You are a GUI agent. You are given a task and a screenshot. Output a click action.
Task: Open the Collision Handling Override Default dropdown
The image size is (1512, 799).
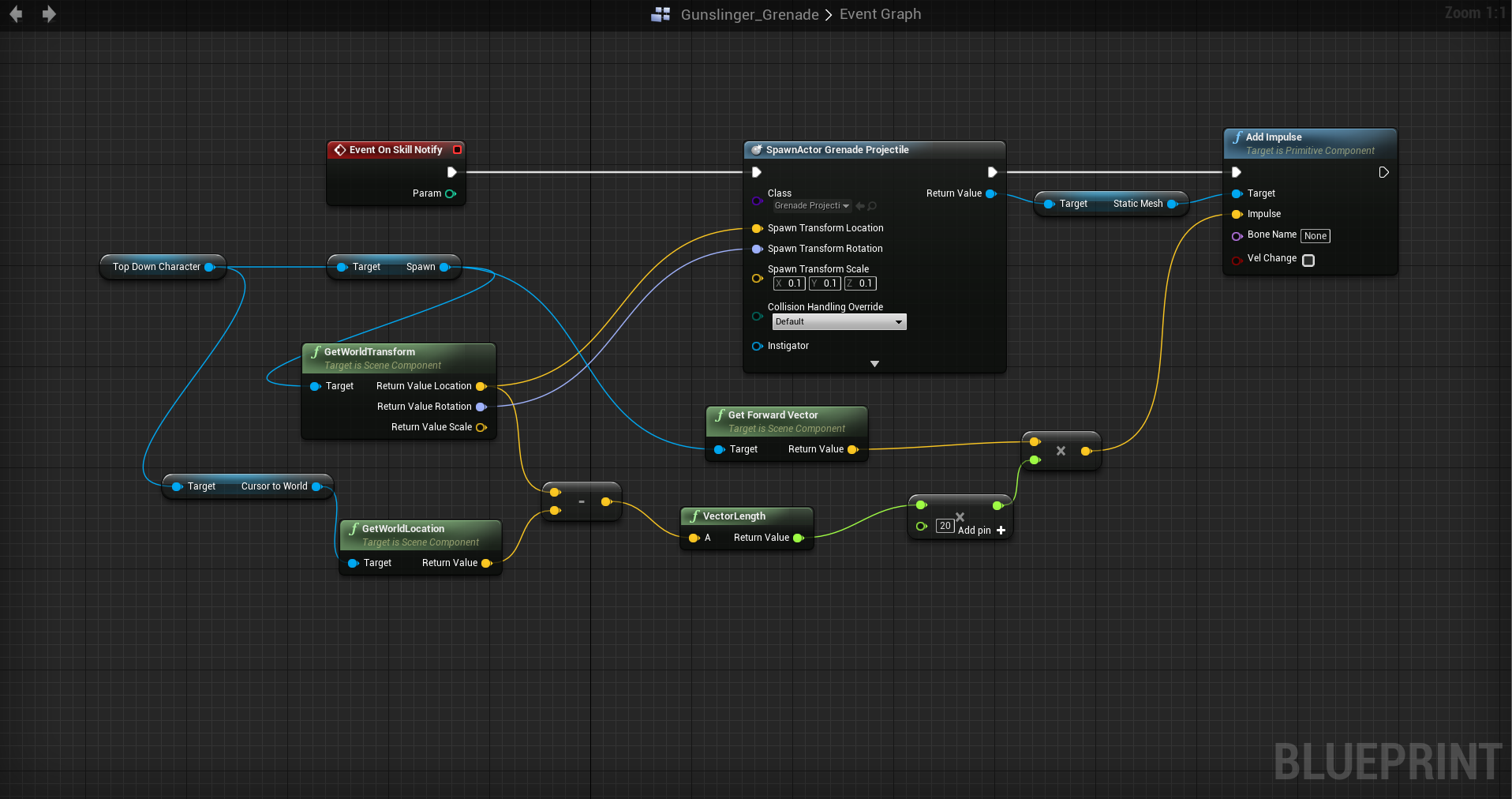(x=839, y=322)
